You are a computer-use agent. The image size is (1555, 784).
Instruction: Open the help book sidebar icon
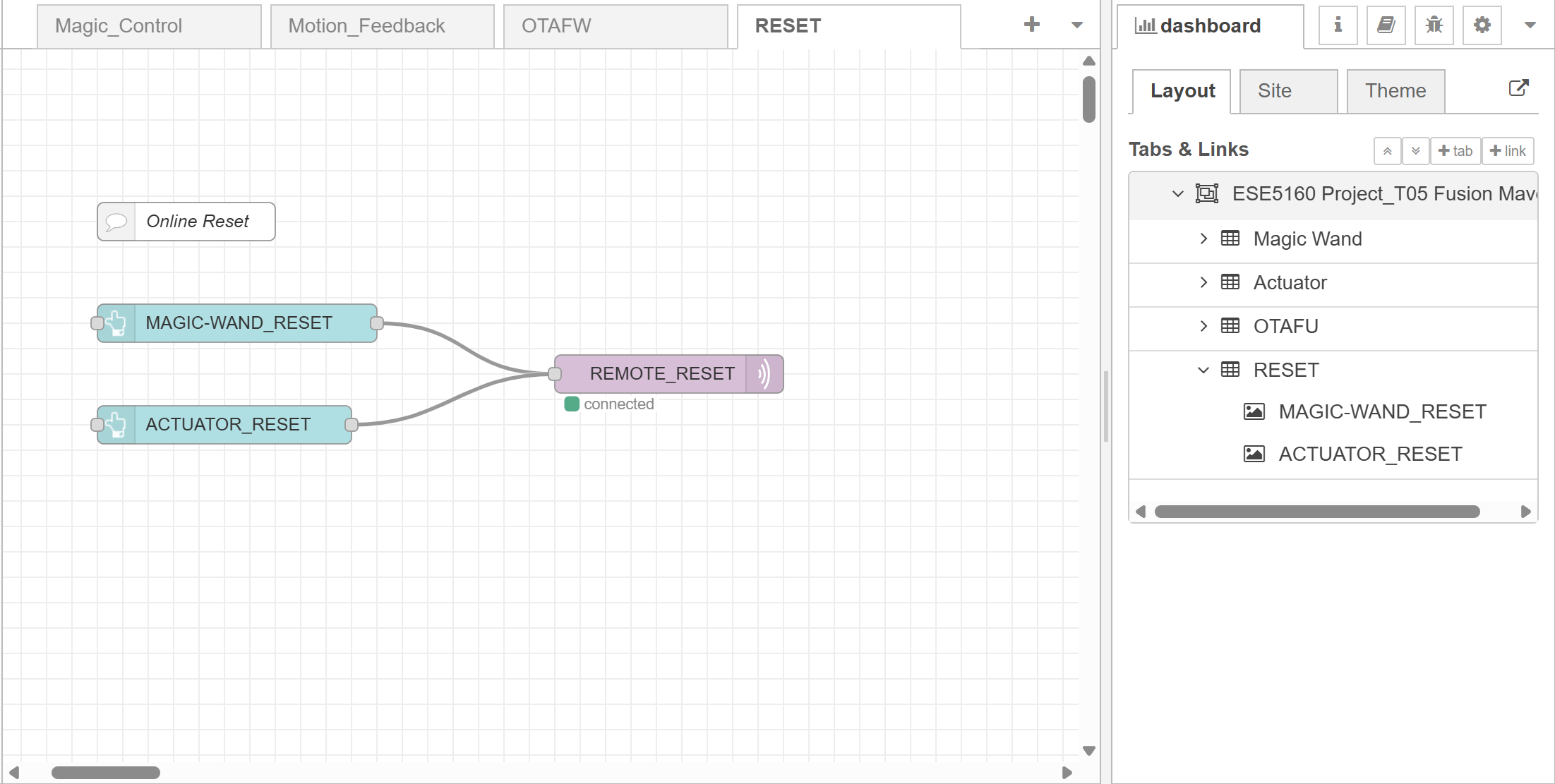point(1386,25)
